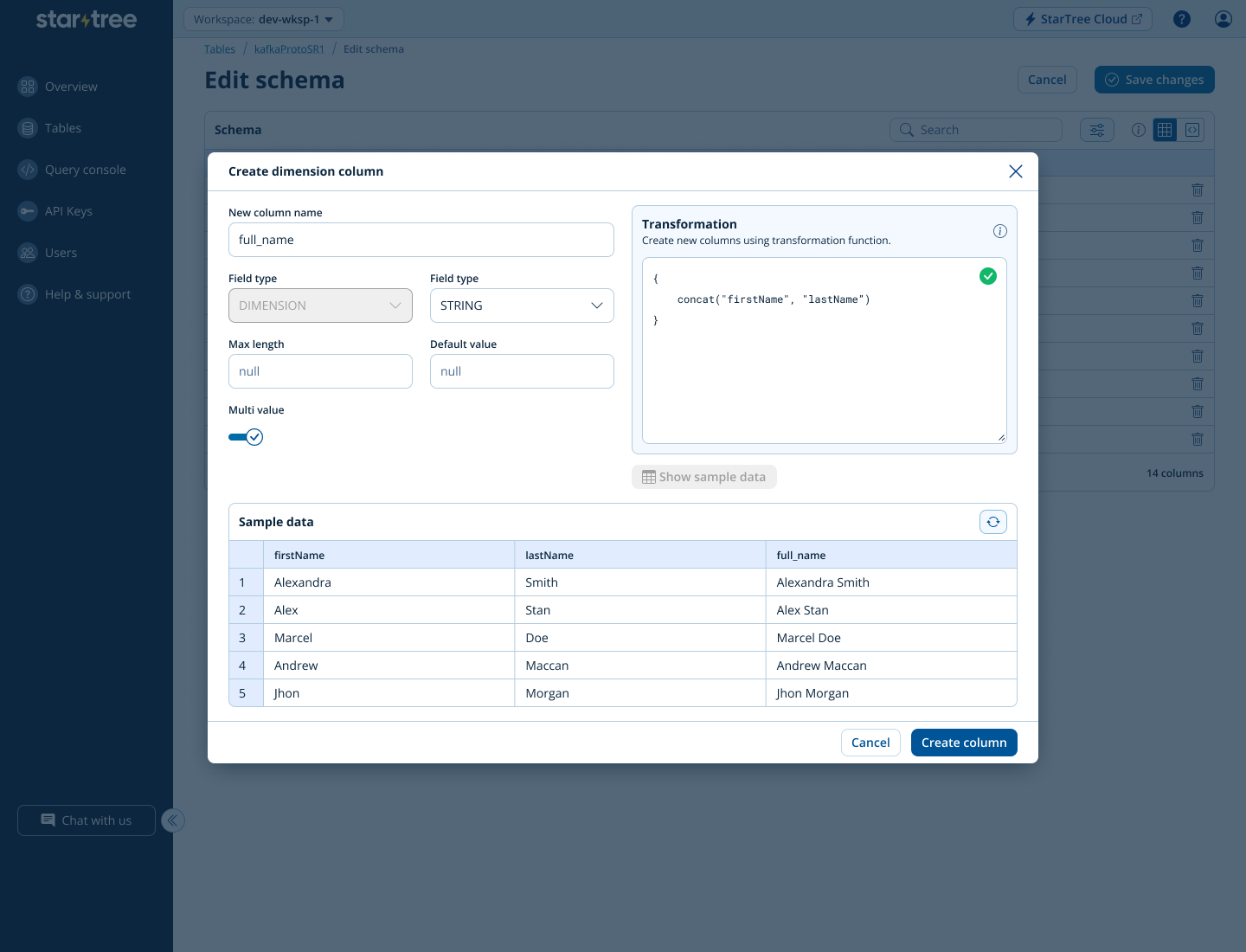Click the refresh sample data icon
Image resolution: width=1246 pixels, height=952 pixels.
coord(992,522)
